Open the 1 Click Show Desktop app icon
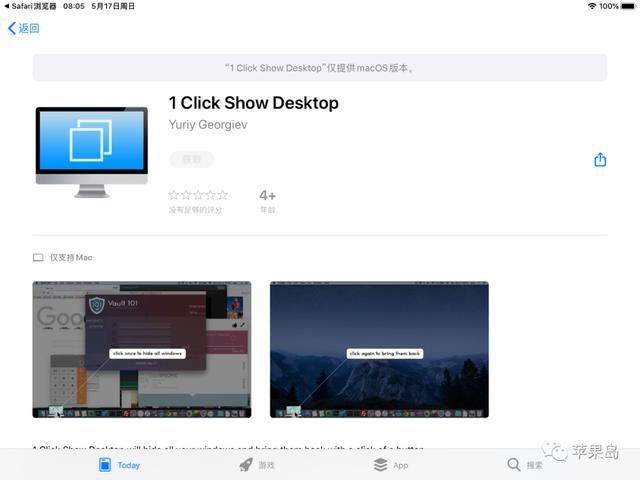The image size is (640, 480). (x=92, y=152)
